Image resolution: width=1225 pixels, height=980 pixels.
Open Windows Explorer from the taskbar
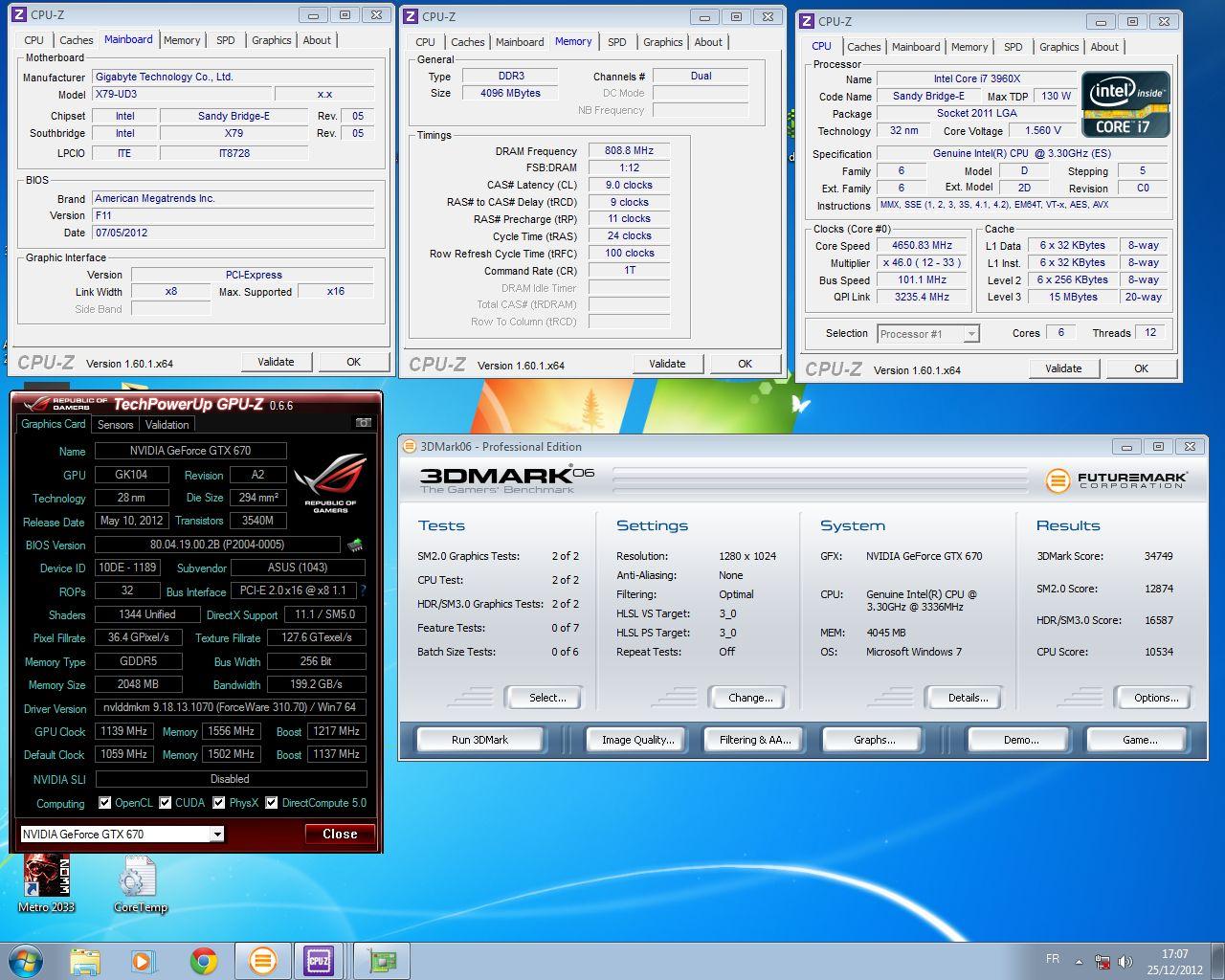pyautogui.click(x=85, y=961)
